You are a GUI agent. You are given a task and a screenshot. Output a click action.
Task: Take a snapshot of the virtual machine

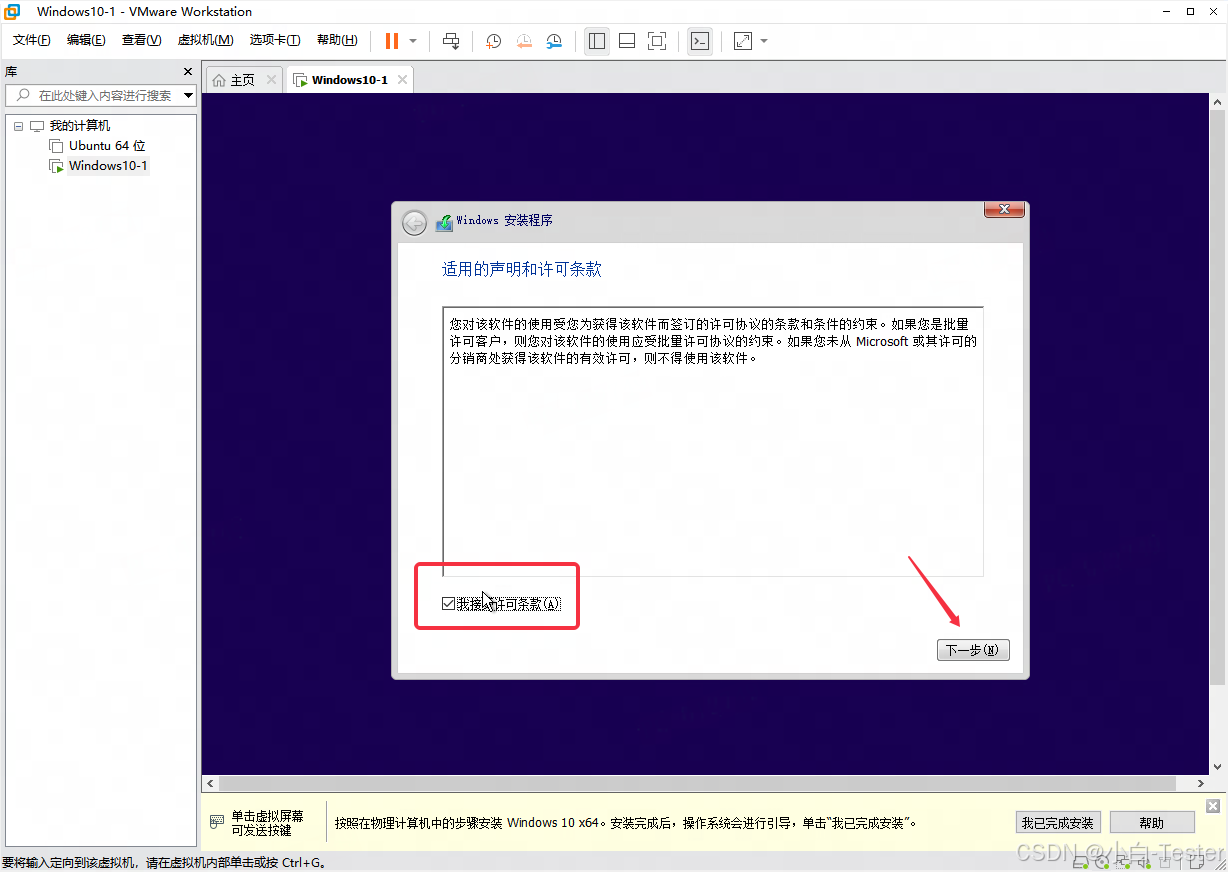[x=494, y=41]
